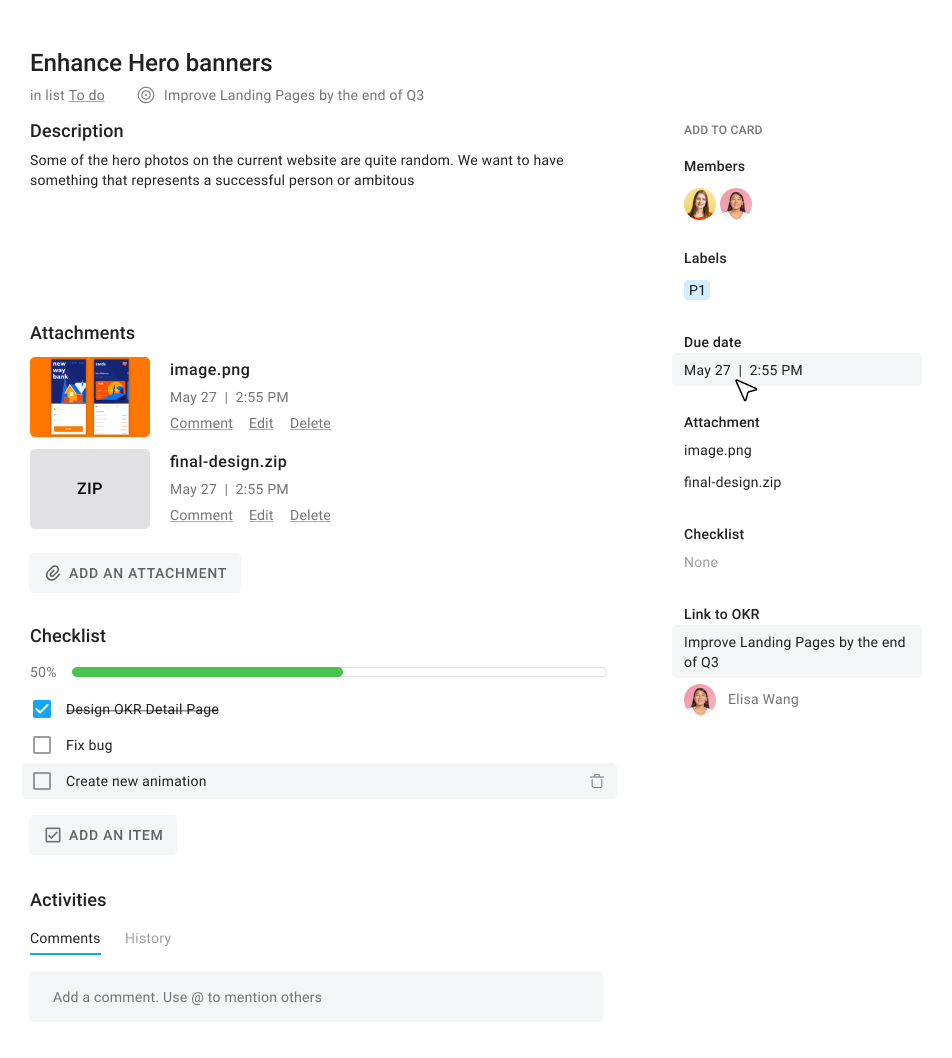The image size is (952, 1058).
Task: Switch to the History tab
Action: (x=148, y=938)
